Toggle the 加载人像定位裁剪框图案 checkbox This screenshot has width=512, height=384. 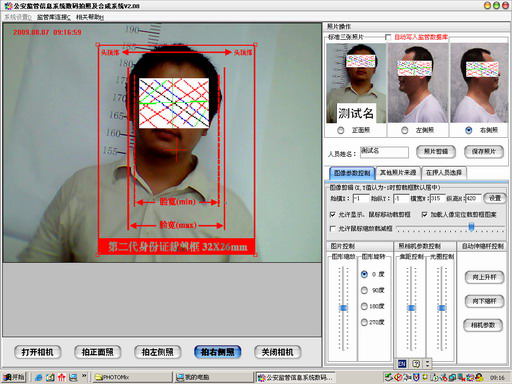(424, 215)
